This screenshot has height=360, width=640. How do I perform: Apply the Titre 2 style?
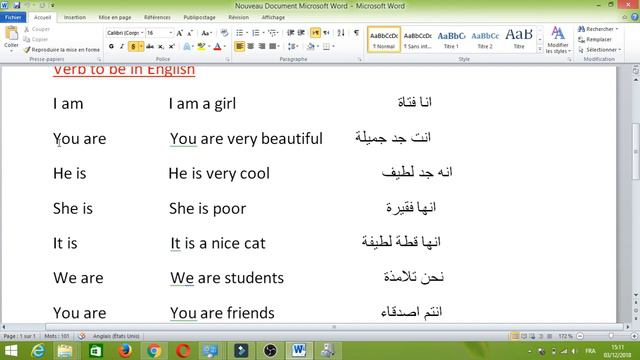pos(485,40)
